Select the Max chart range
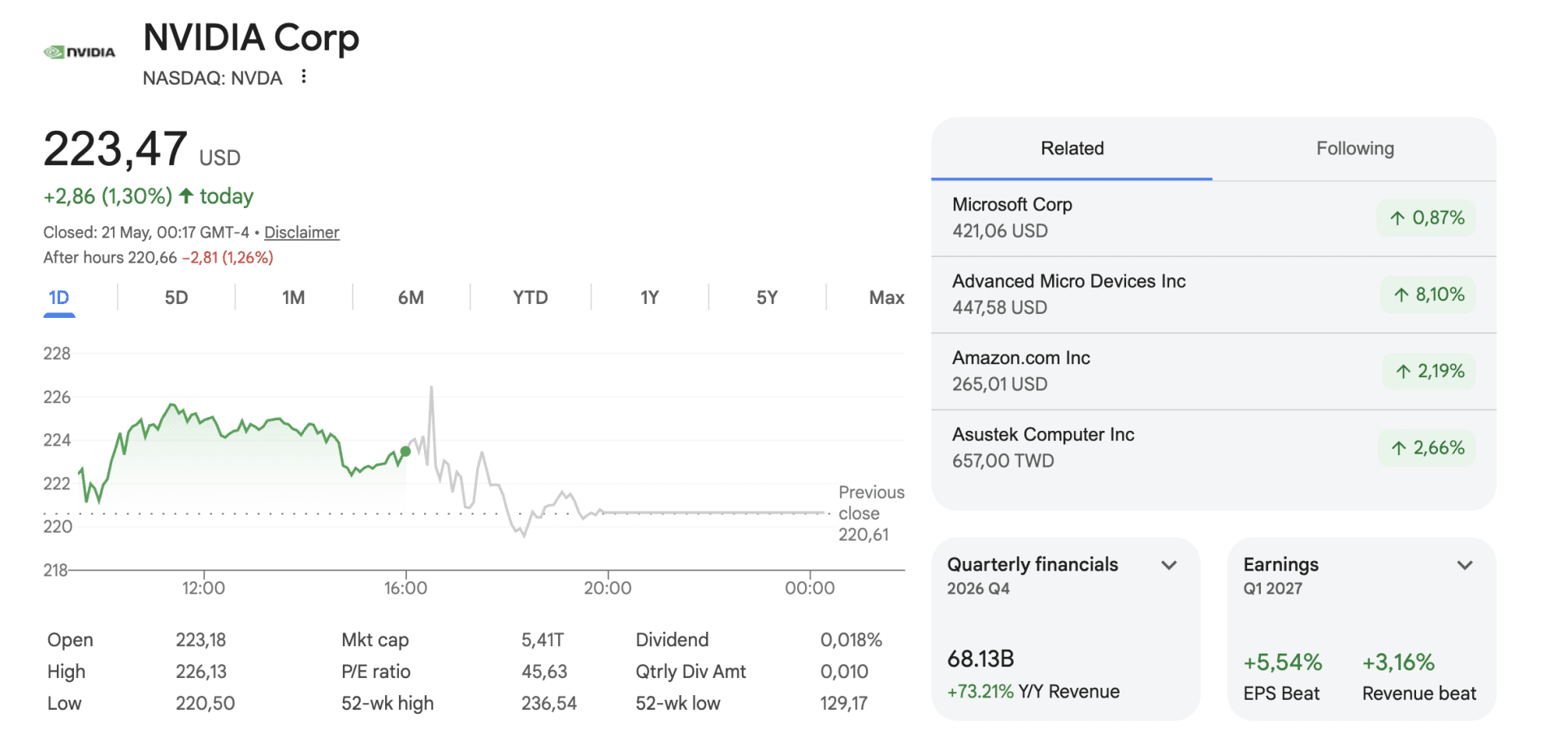This screenshot has width=1568, height=752. point(886,298)
